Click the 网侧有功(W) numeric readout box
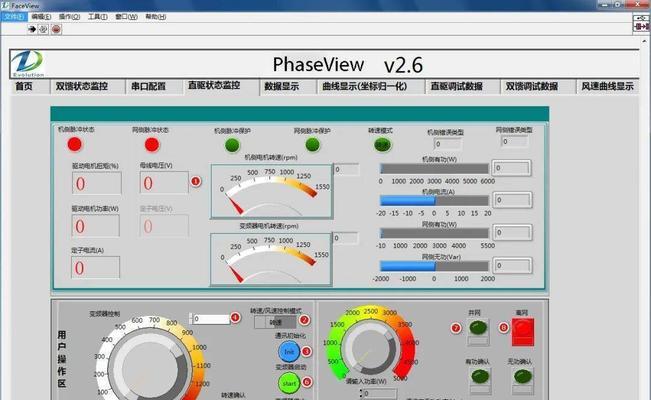Image resolution: width=651 pixels, height=400 pixels. tap(512, 233)
